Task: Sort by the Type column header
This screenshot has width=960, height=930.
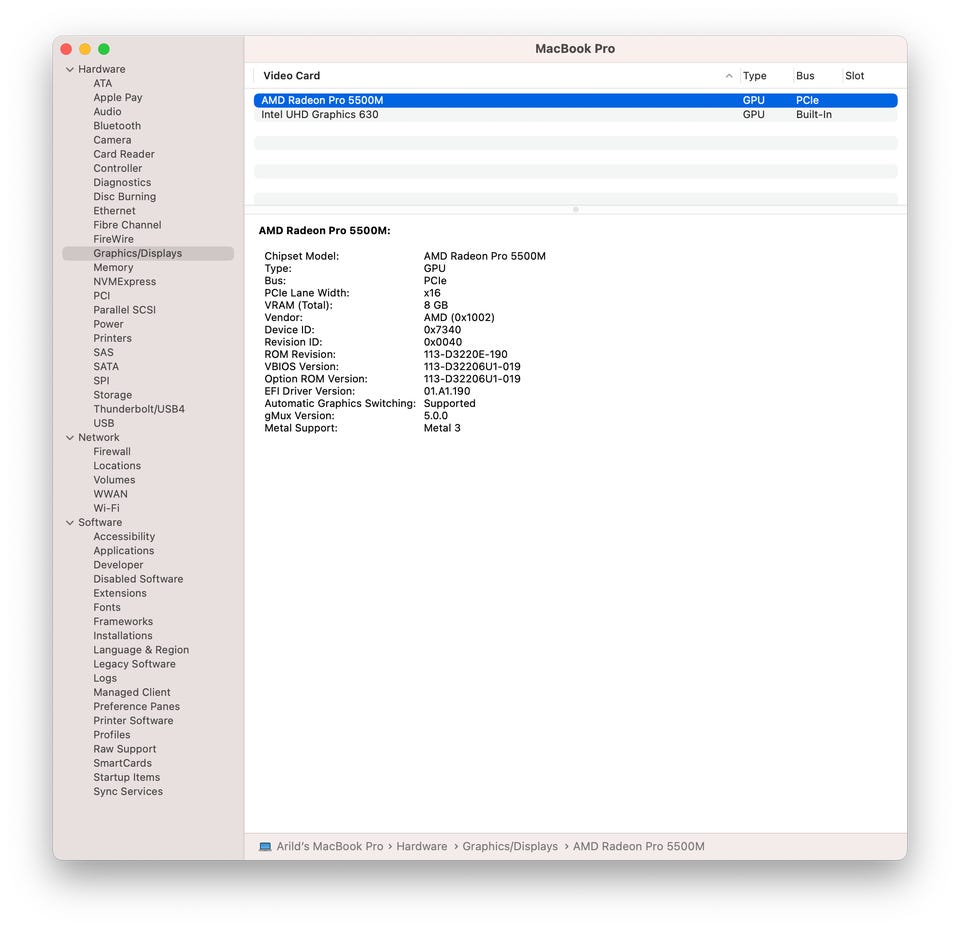Action: point(754,76)
